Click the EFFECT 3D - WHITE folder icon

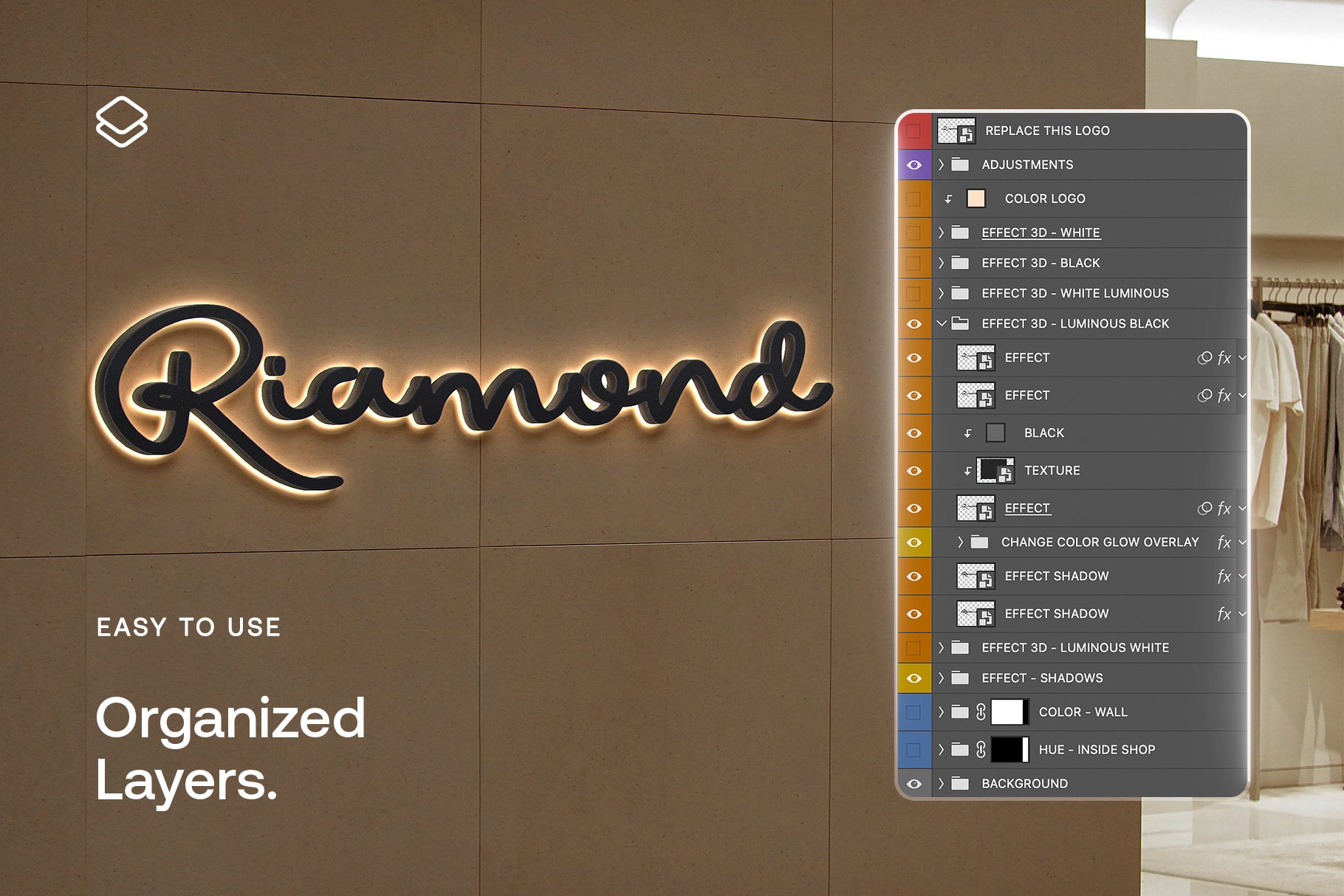point(960,232)
